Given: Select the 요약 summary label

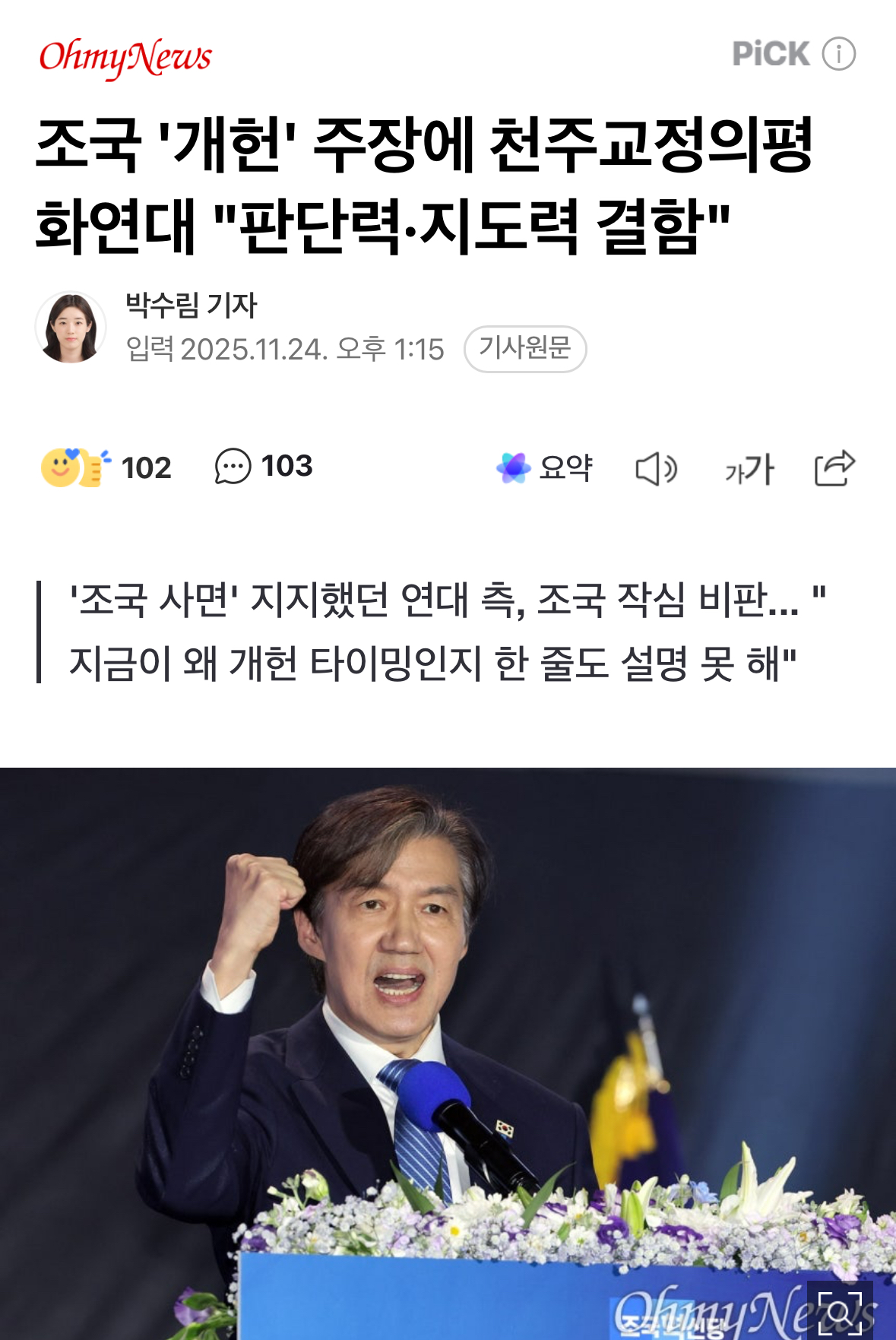Looking at the screenshot, I should (565, 467).
